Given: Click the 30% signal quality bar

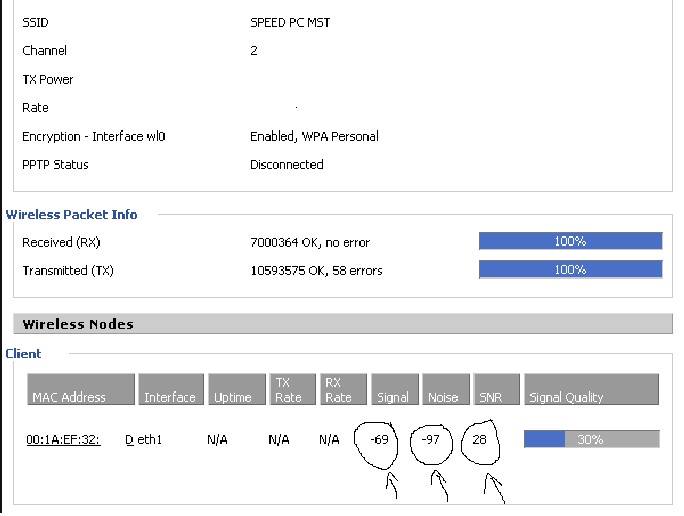Looking at the screenshot, I should tap(592, 439).
